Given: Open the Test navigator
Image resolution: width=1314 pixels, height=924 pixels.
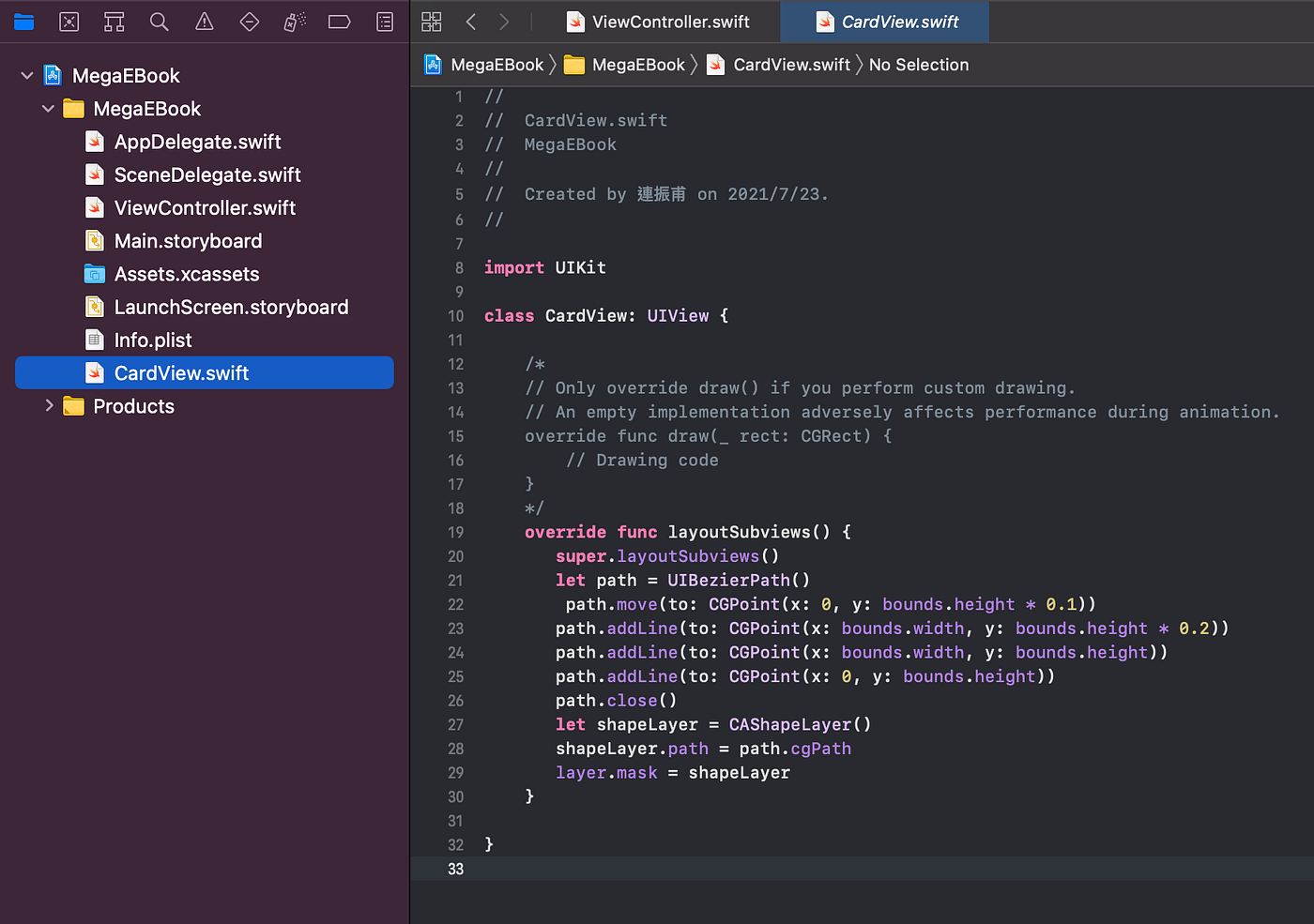Looking at the screenshot, I should coord(249,21).
